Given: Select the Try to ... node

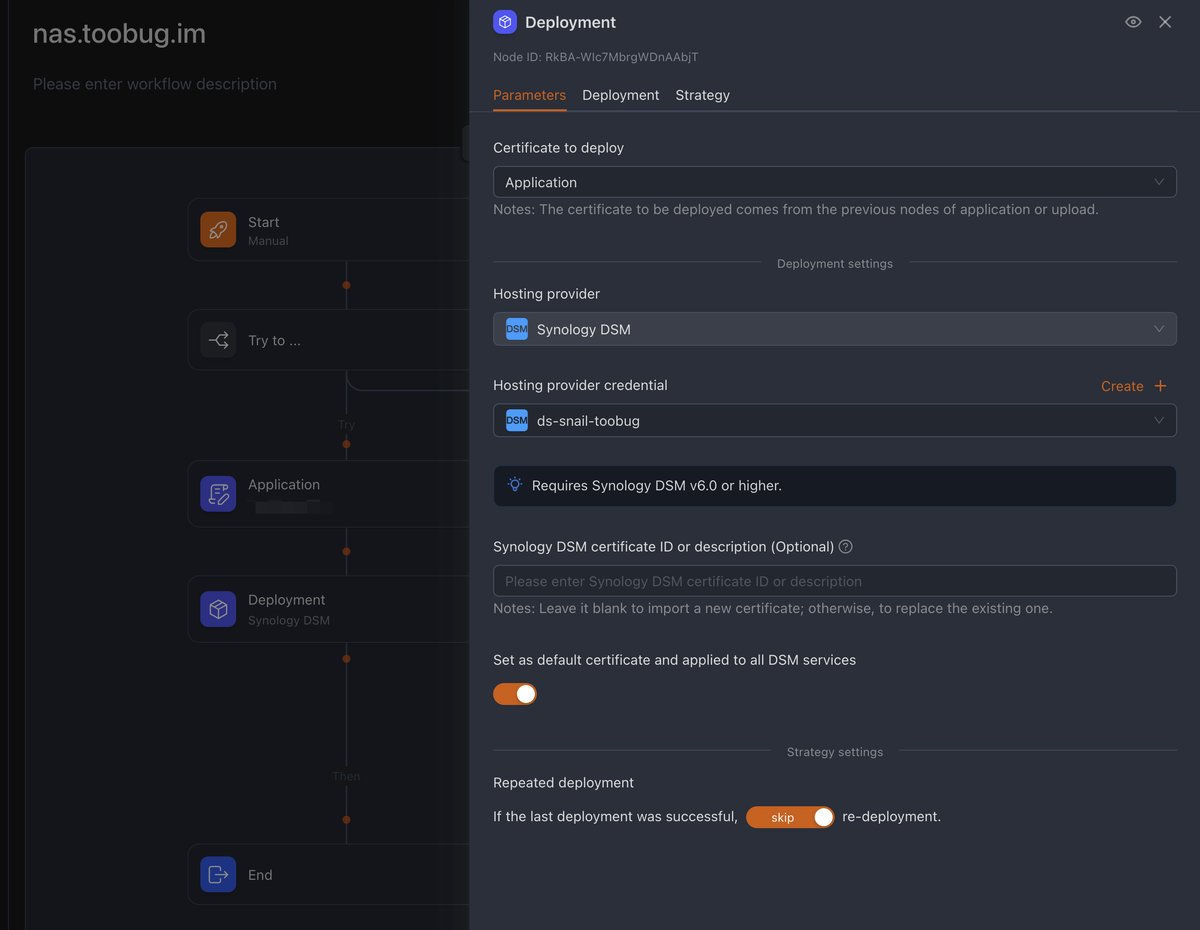Looking at the screenshot, I should tap(328, 340).
